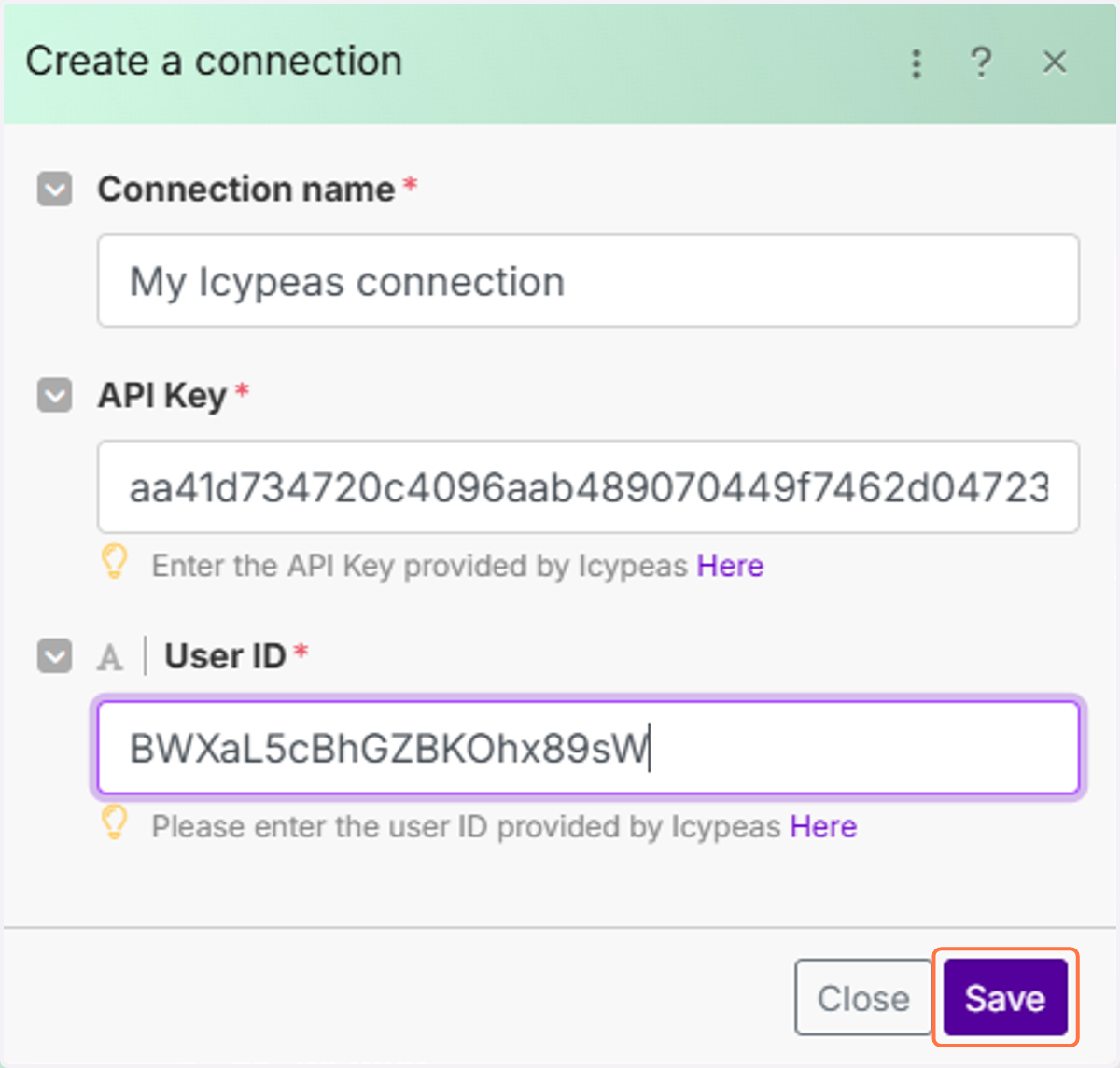The height and width of the screenshot is (1068, 1120).
Task: Click the 'Connection name' label
Action: [x=246, y=190]
